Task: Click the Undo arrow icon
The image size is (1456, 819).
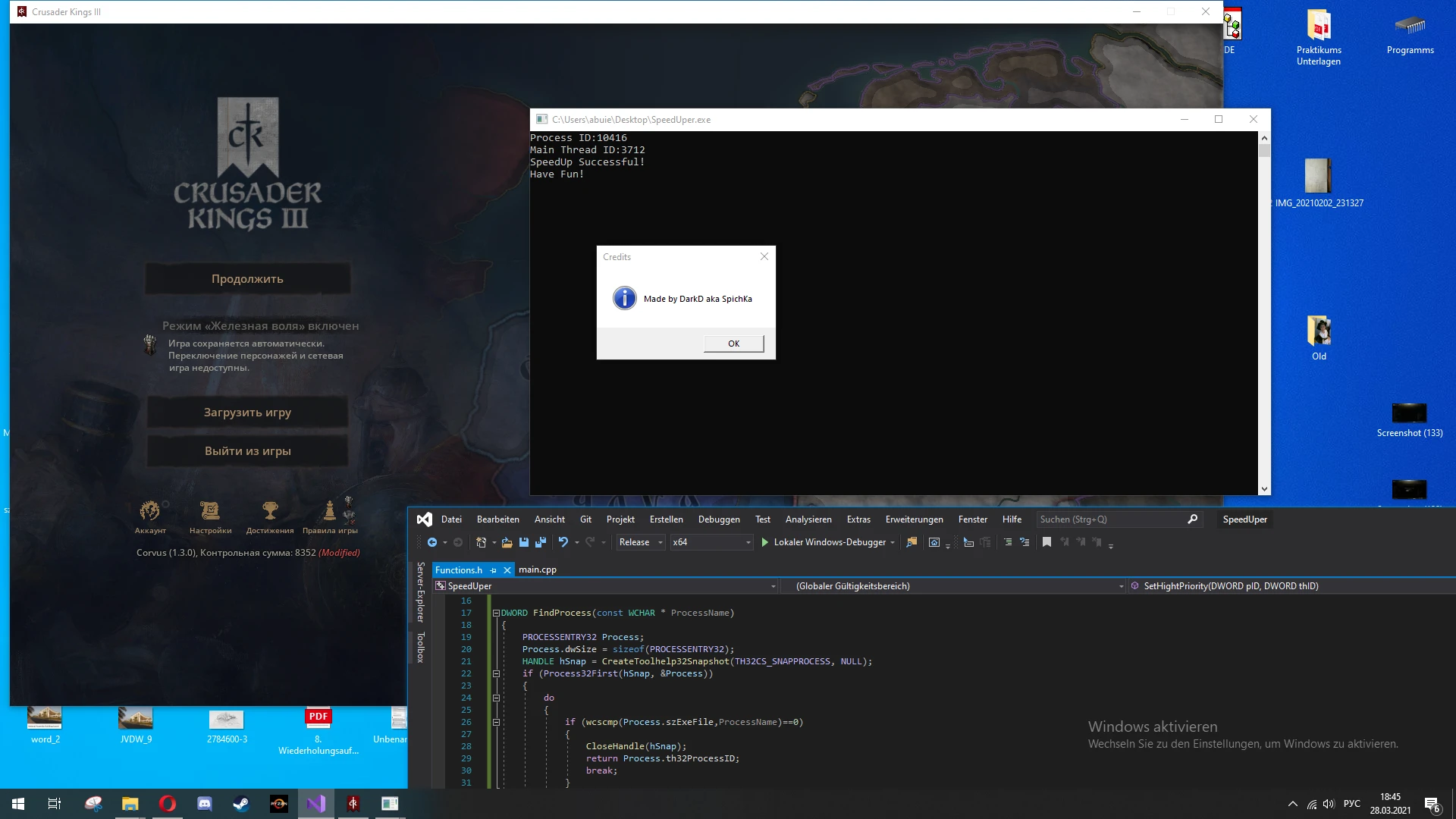Action: pyautogui.click(x=563, y=542)
